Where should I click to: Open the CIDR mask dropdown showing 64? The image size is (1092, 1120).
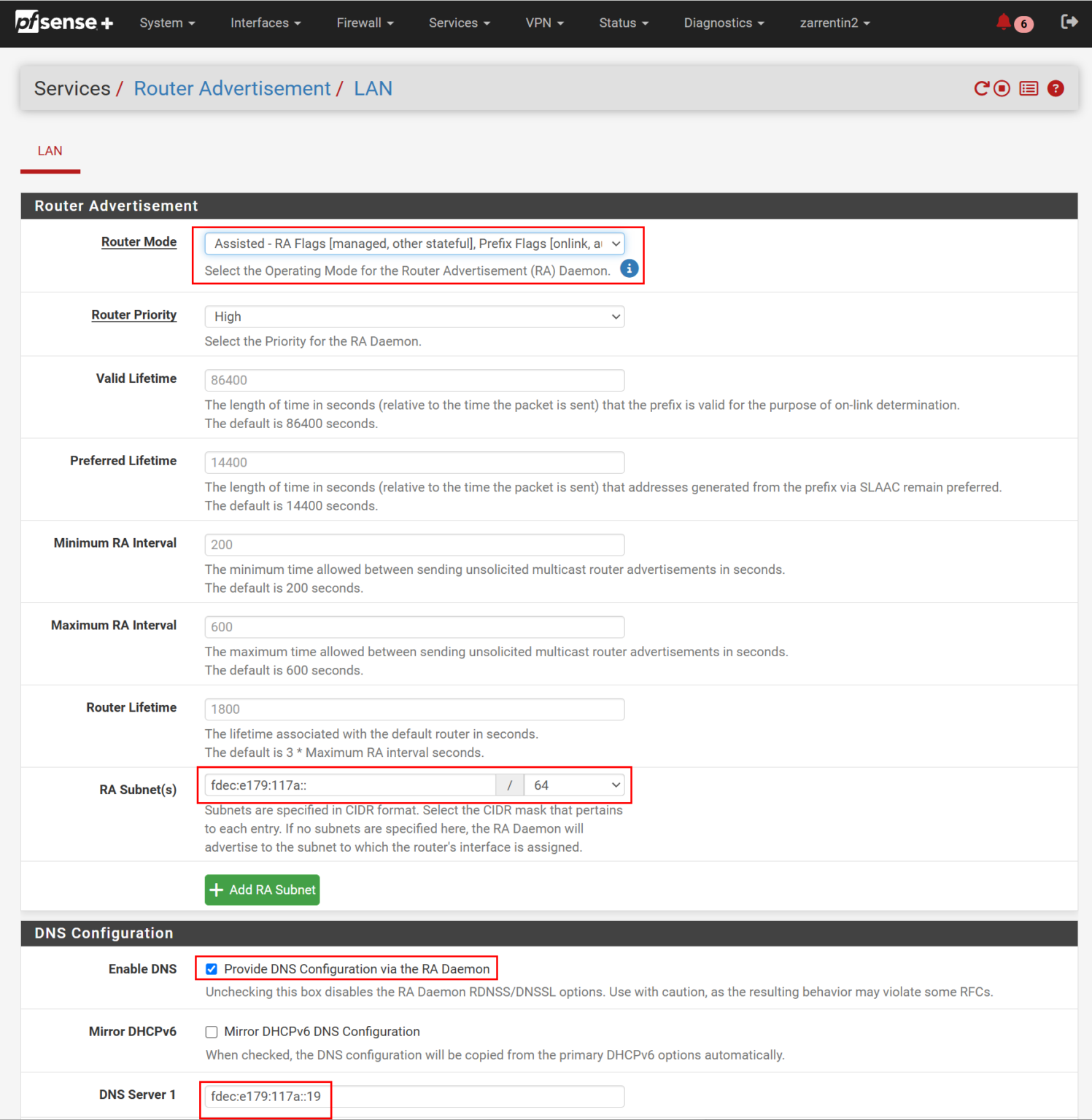tap(575, 785)
